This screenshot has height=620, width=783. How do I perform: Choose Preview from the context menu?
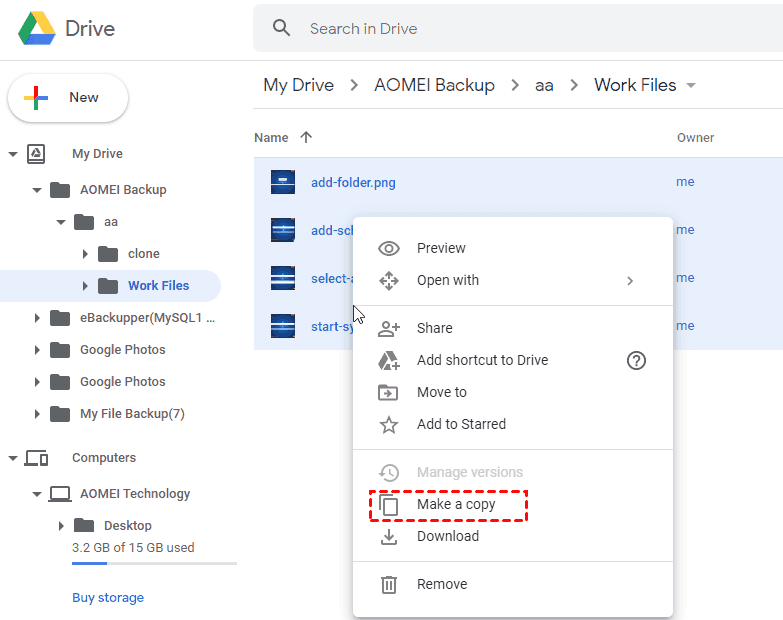(513, 248)
